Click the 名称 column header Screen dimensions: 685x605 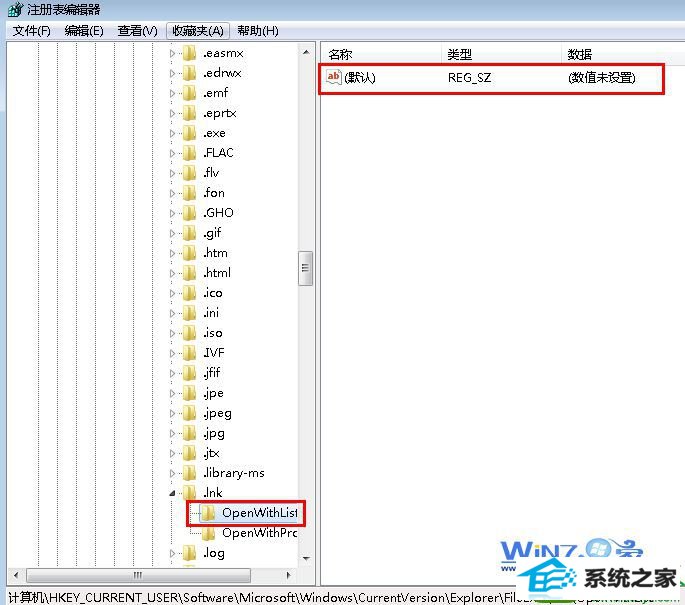pos(381,55)
